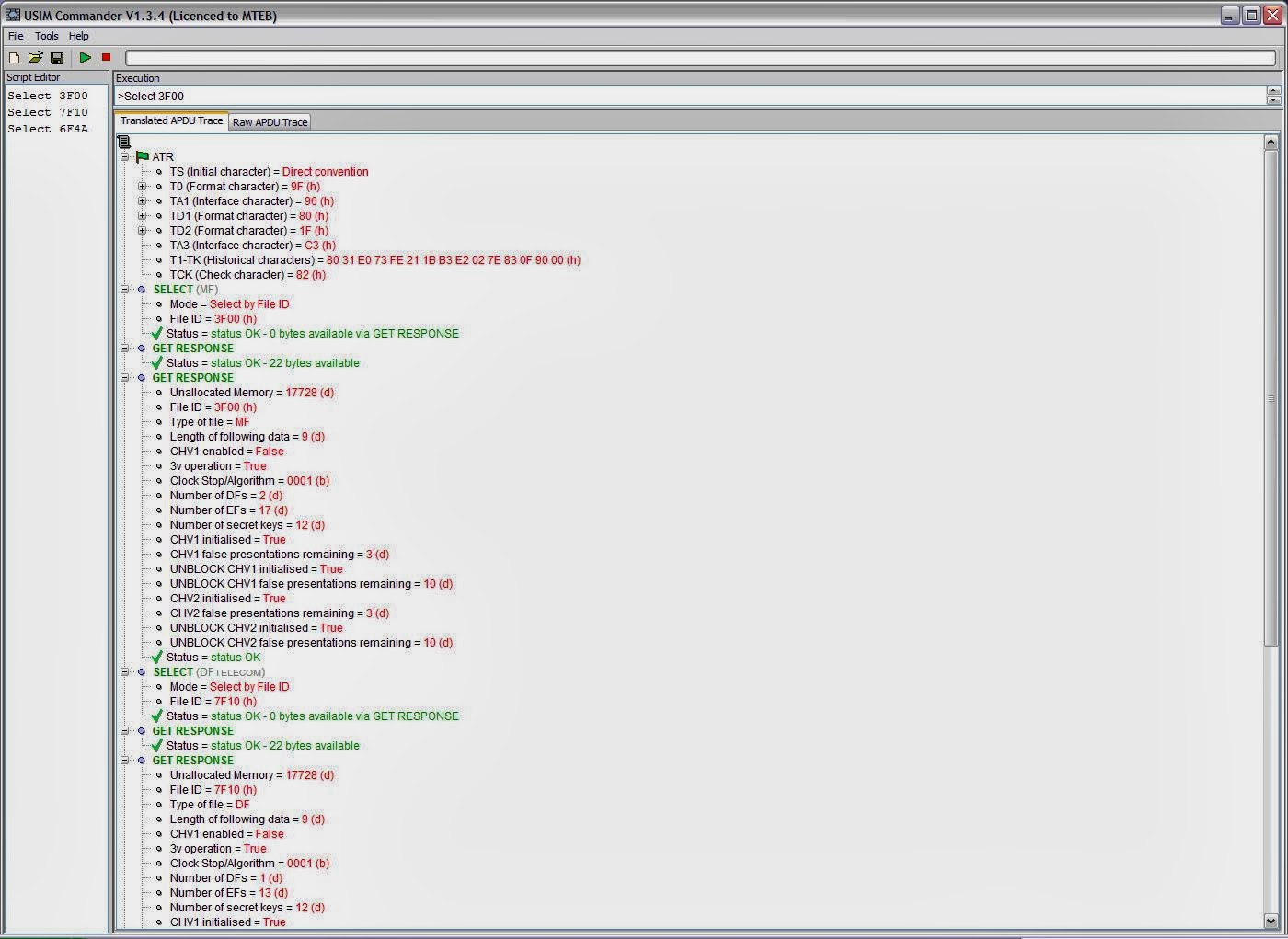Select 'Clock Stop/Algorithm = 0001' first occurrence
The height and width of the screenshot is (939, 1288).
249,481
